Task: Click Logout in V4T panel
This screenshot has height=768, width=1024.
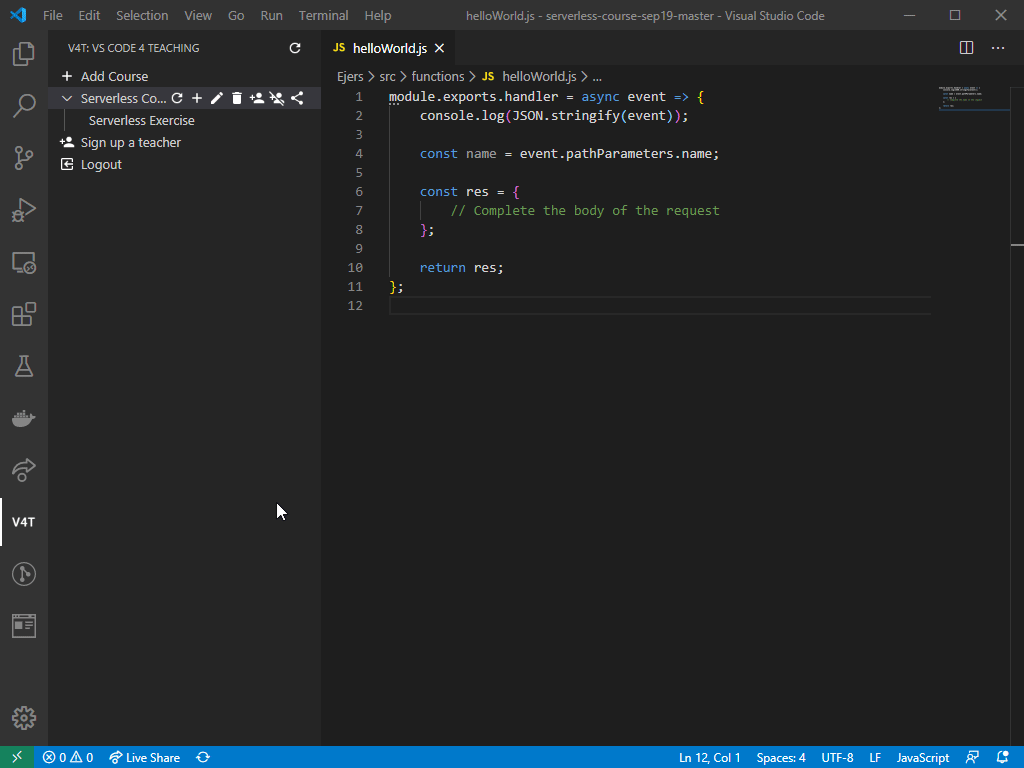Action: tap(101, 165)
